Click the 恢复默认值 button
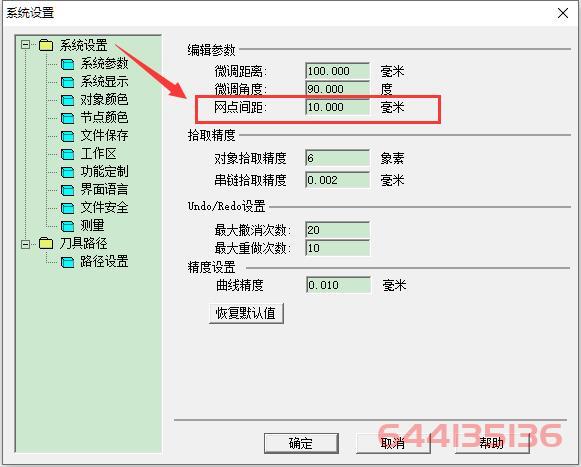The image size is (581, 467). click(x=246, y=314)
